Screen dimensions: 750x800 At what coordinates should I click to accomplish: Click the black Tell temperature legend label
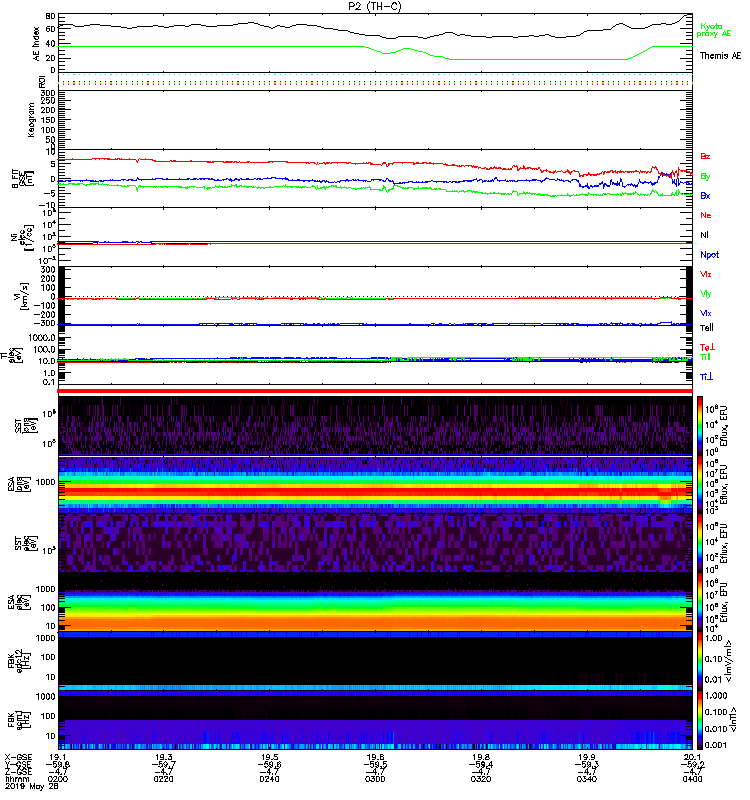(707, 328)
